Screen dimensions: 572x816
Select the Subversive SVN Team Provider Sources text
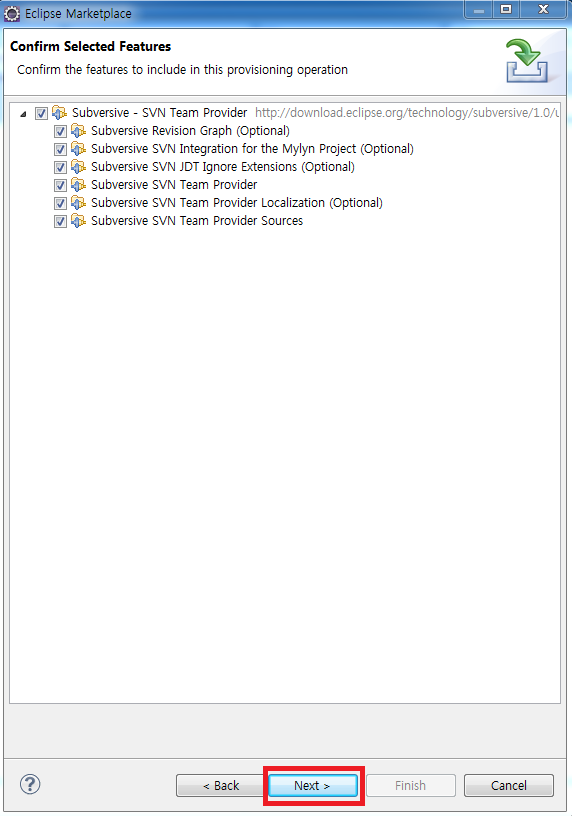coord(197,221)
